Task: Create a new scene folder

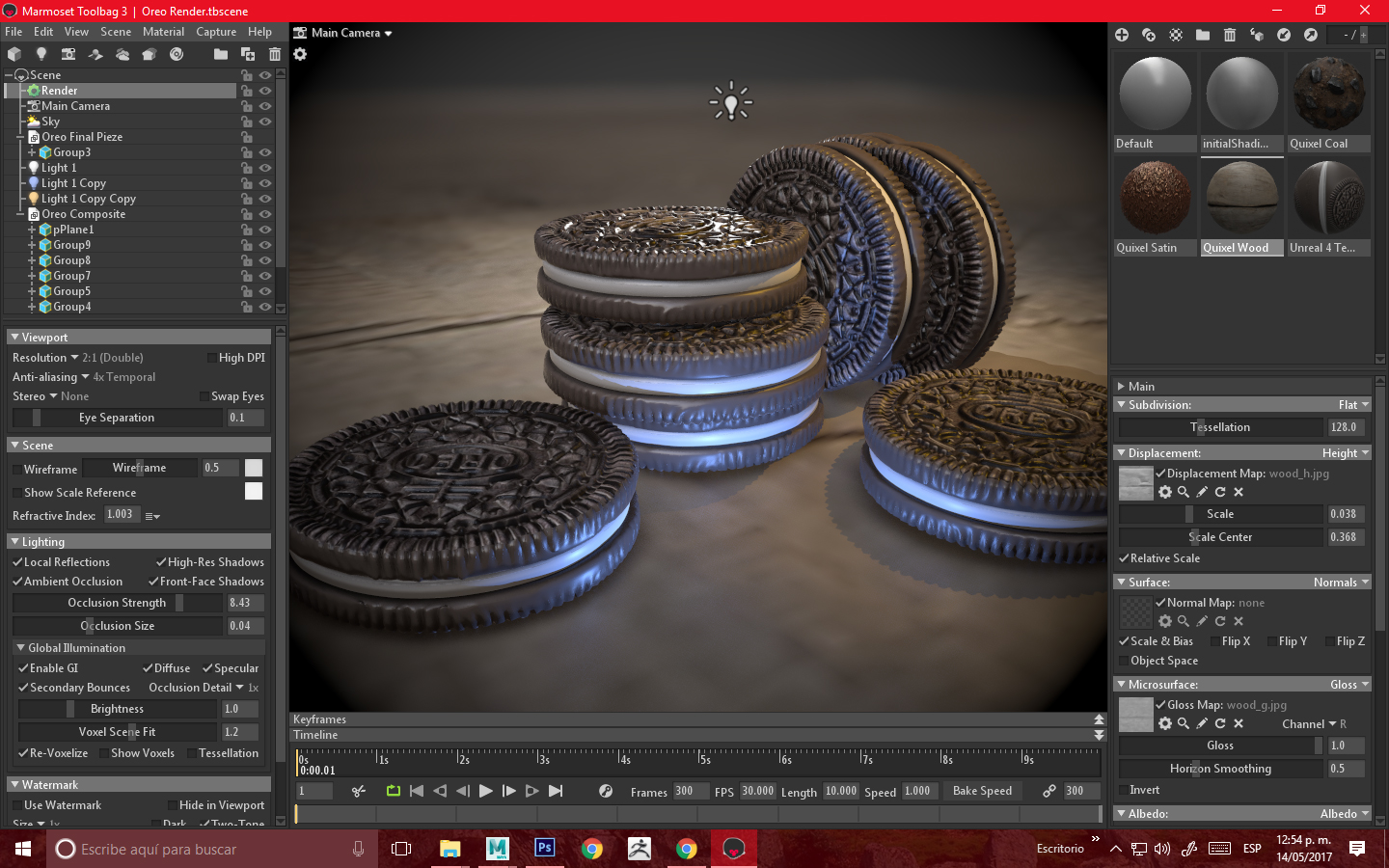Action: click(221, 54)
